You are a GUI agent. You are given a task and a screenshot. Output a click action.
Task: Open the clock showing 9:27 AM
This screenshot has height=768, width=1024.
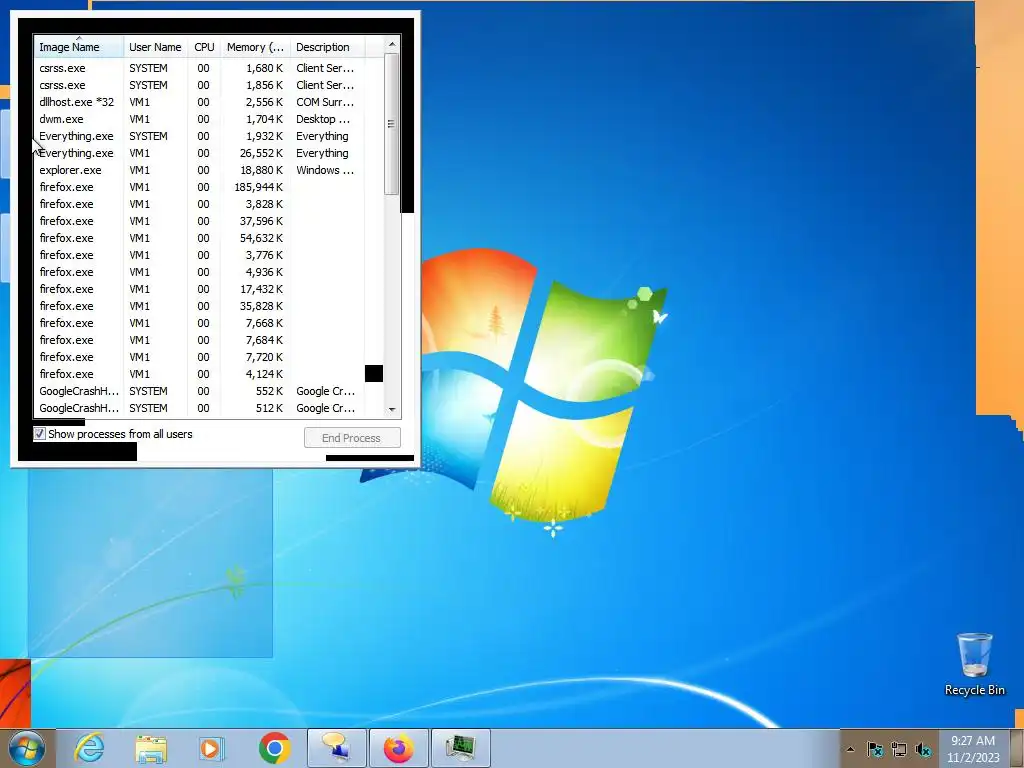973,749
